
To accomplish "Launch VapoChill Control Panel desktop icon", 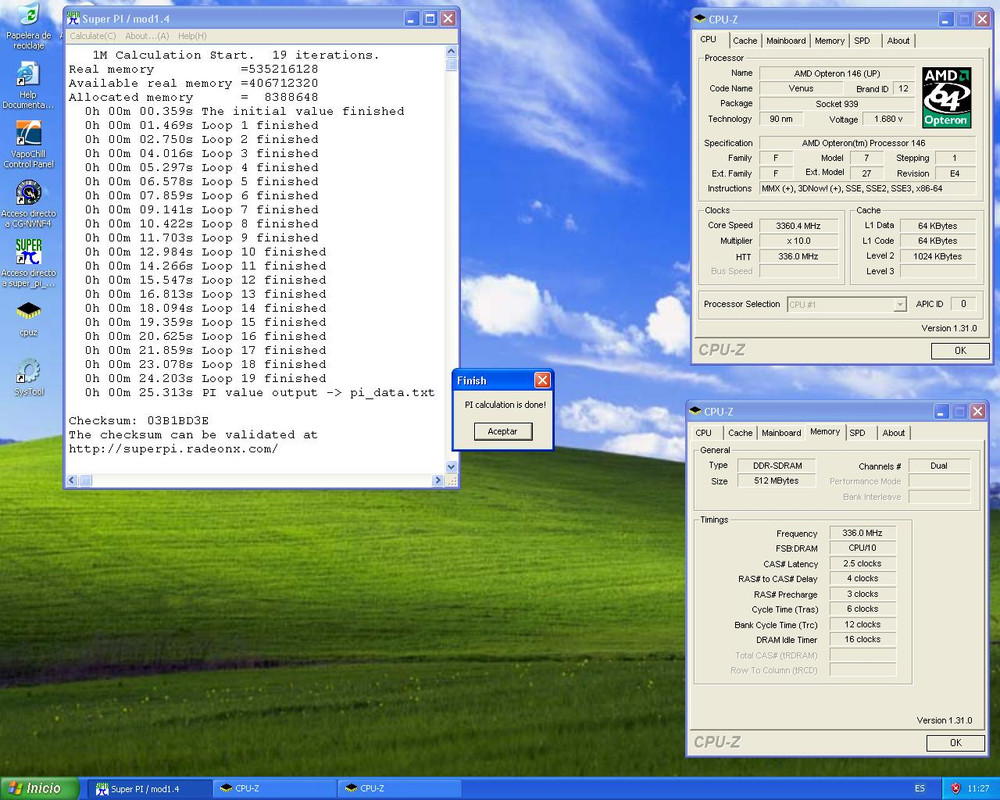I will click(28, 144).
